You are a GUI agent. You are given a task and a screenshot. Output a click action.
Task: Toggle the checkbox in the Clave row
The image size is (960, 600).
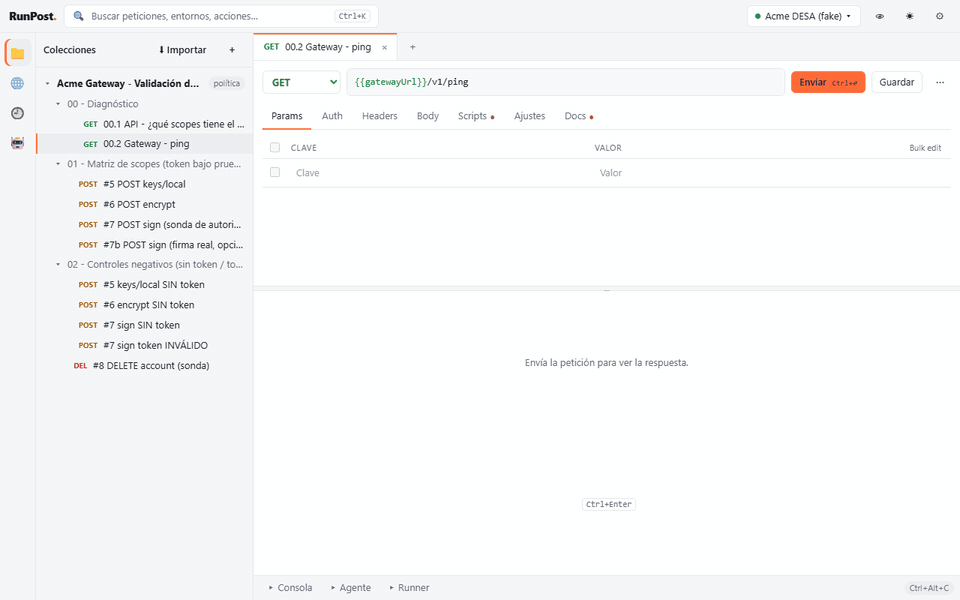pyautogui.click(x=275, y=173)
